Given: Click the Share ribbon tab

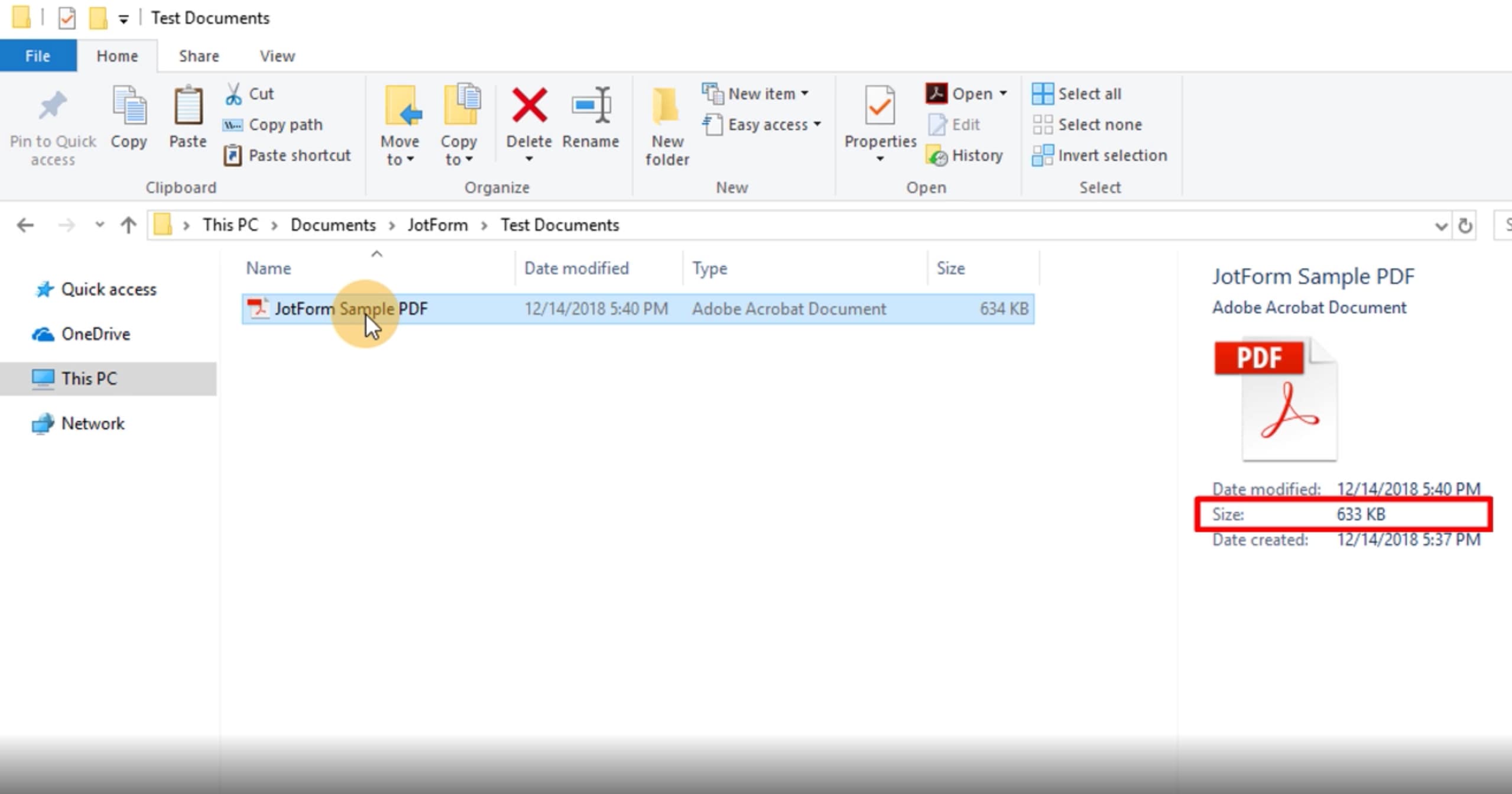Looking at the screenshot, I should (x=199, y=56).
